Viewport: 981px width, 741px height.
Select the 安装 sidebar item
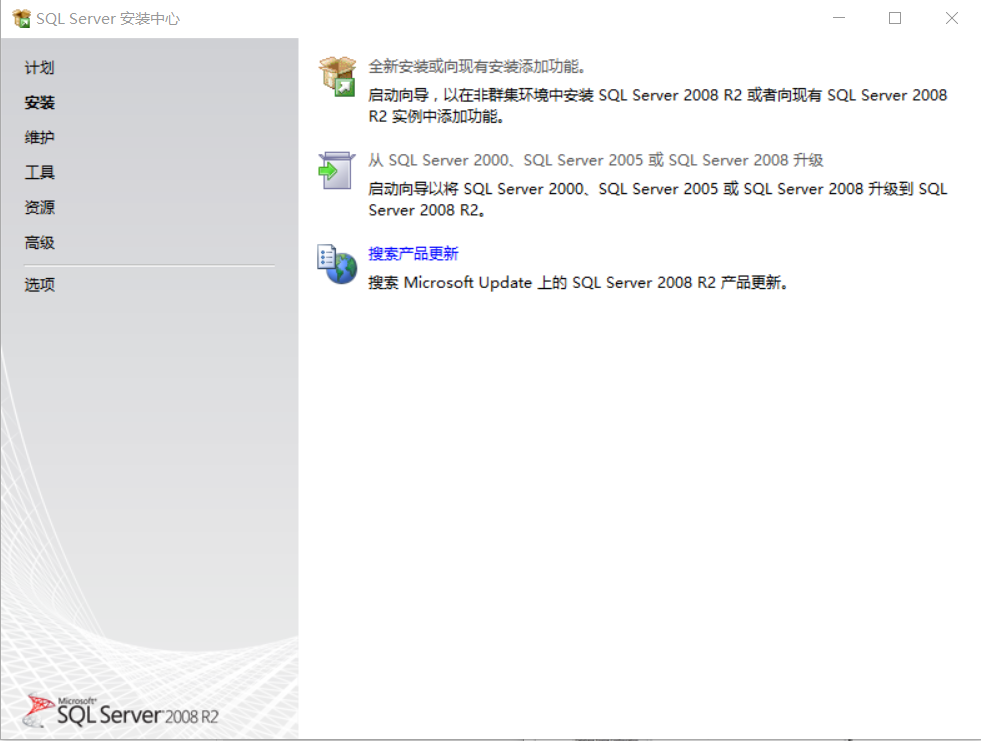click(x=39, y=103)
